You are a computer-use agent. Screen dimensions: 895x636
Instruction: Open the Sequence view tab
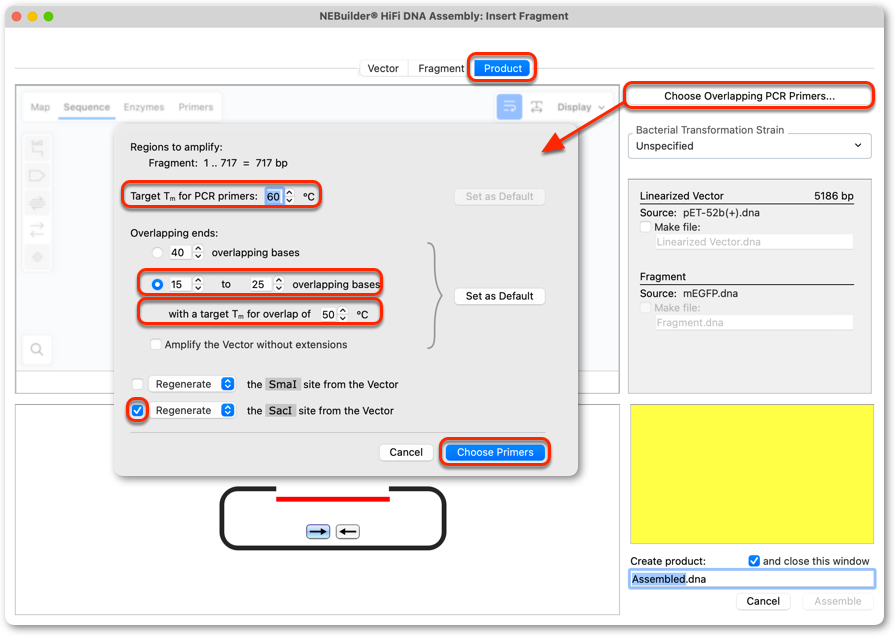coord(87,107)
